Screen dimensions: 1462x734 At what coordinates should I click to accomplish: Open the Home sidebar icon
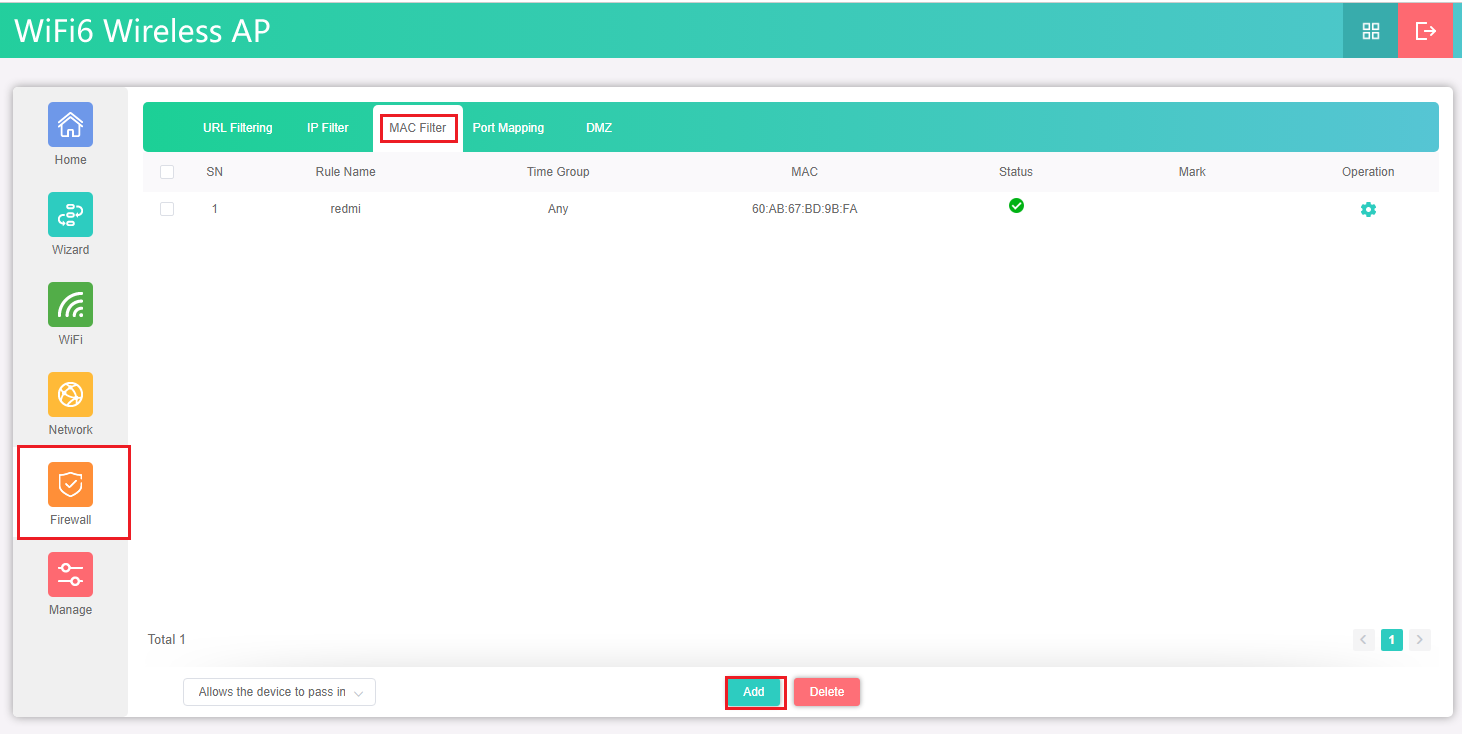70,125
